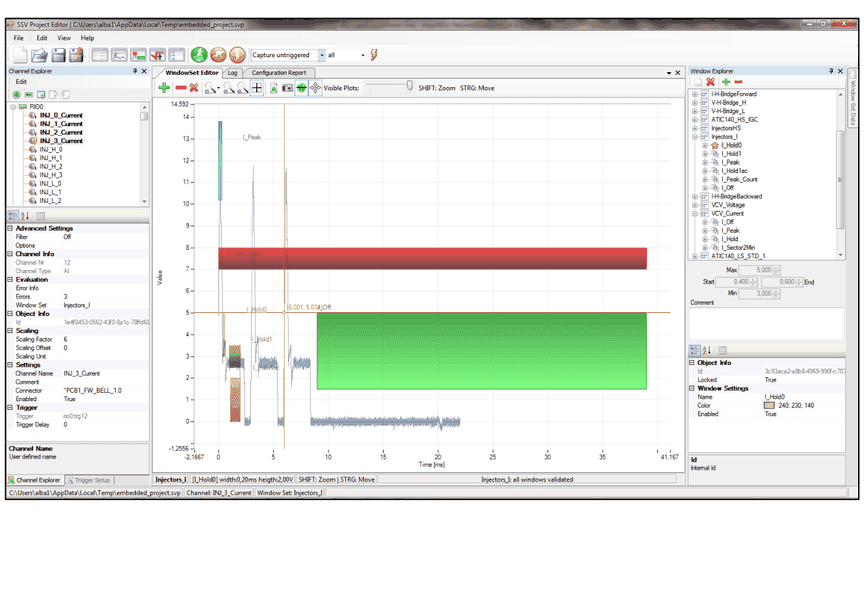Click the Save As disk-with-pencil icon
Viewport: 864px width, 597px height.
pos(76,55)
